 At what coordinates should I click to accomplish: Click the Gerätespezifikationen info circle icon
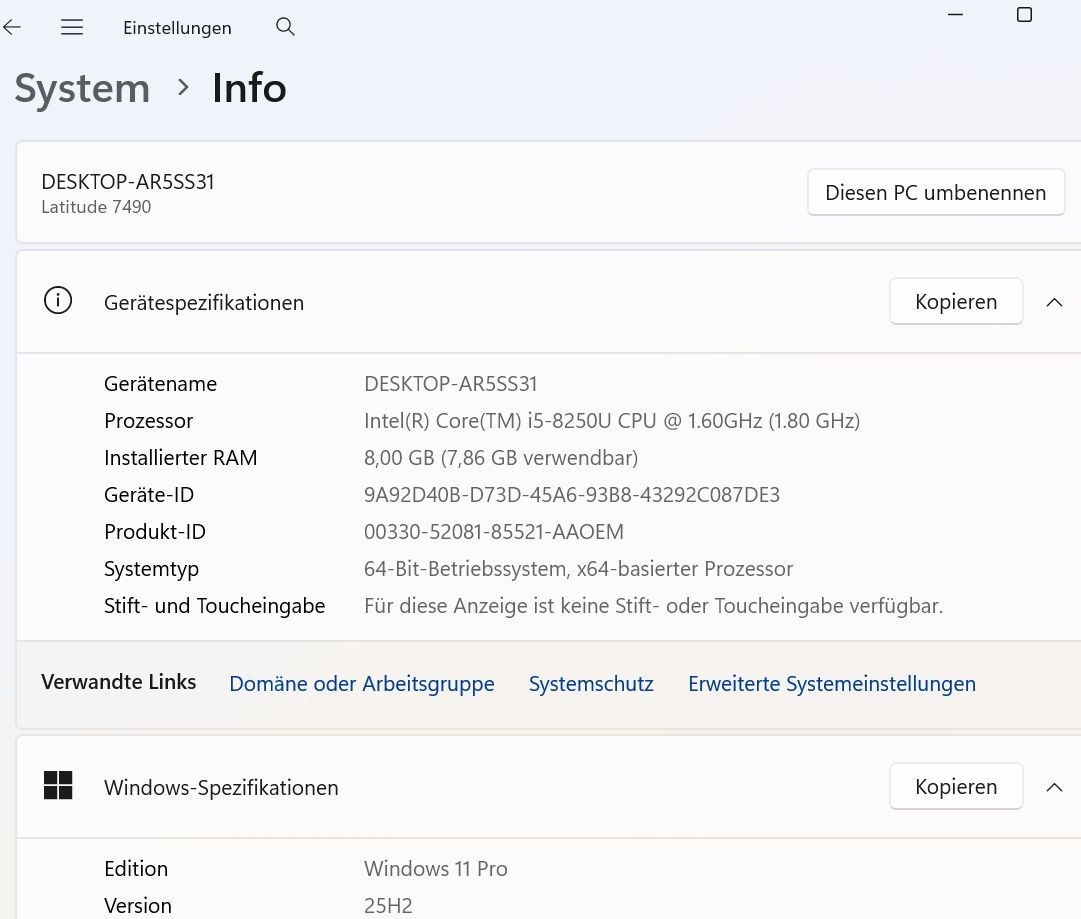(x=58, y=301)
